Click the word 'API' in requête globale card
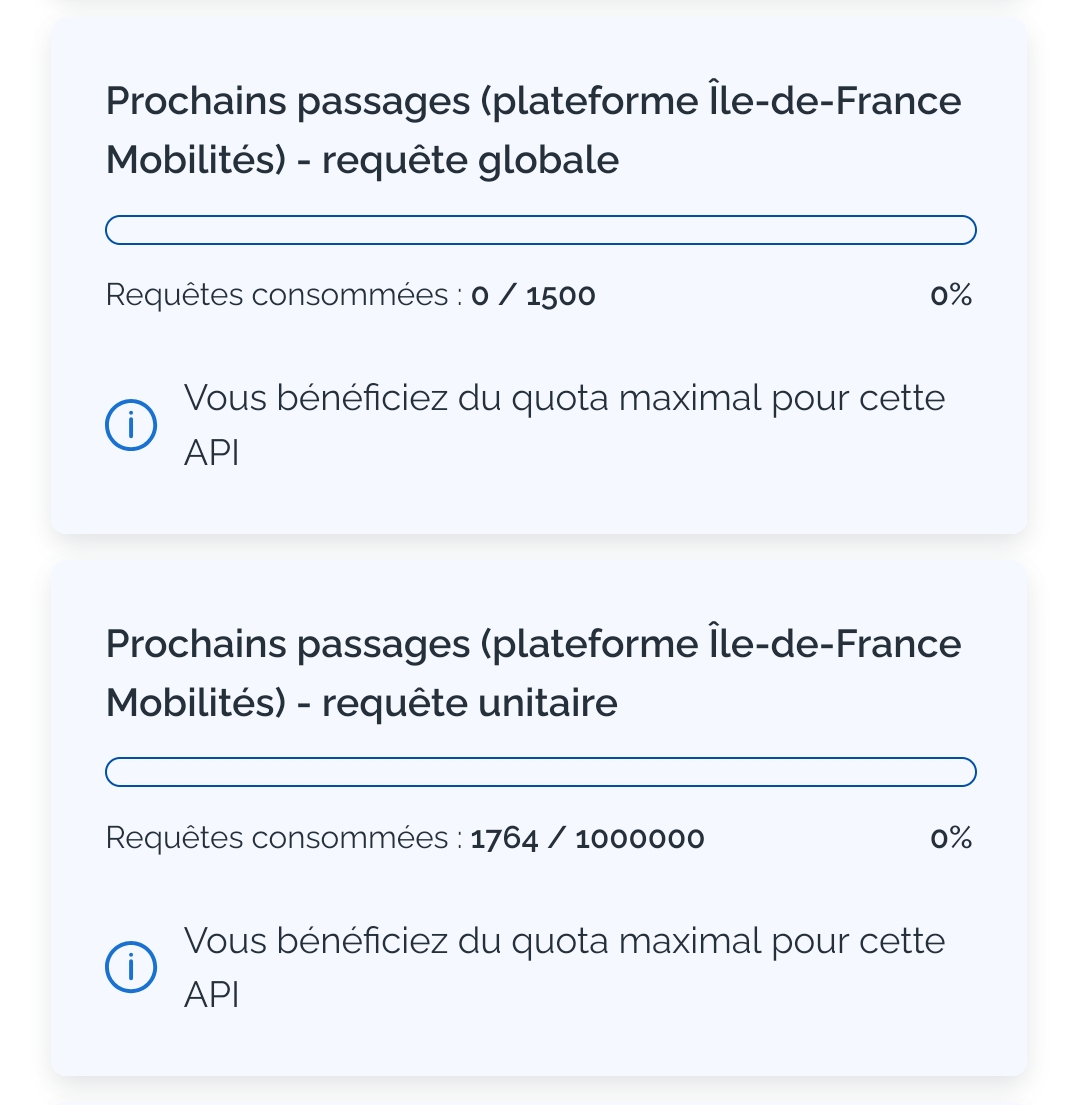The width and height of the screenshot is (1079, 1105). 211,453
